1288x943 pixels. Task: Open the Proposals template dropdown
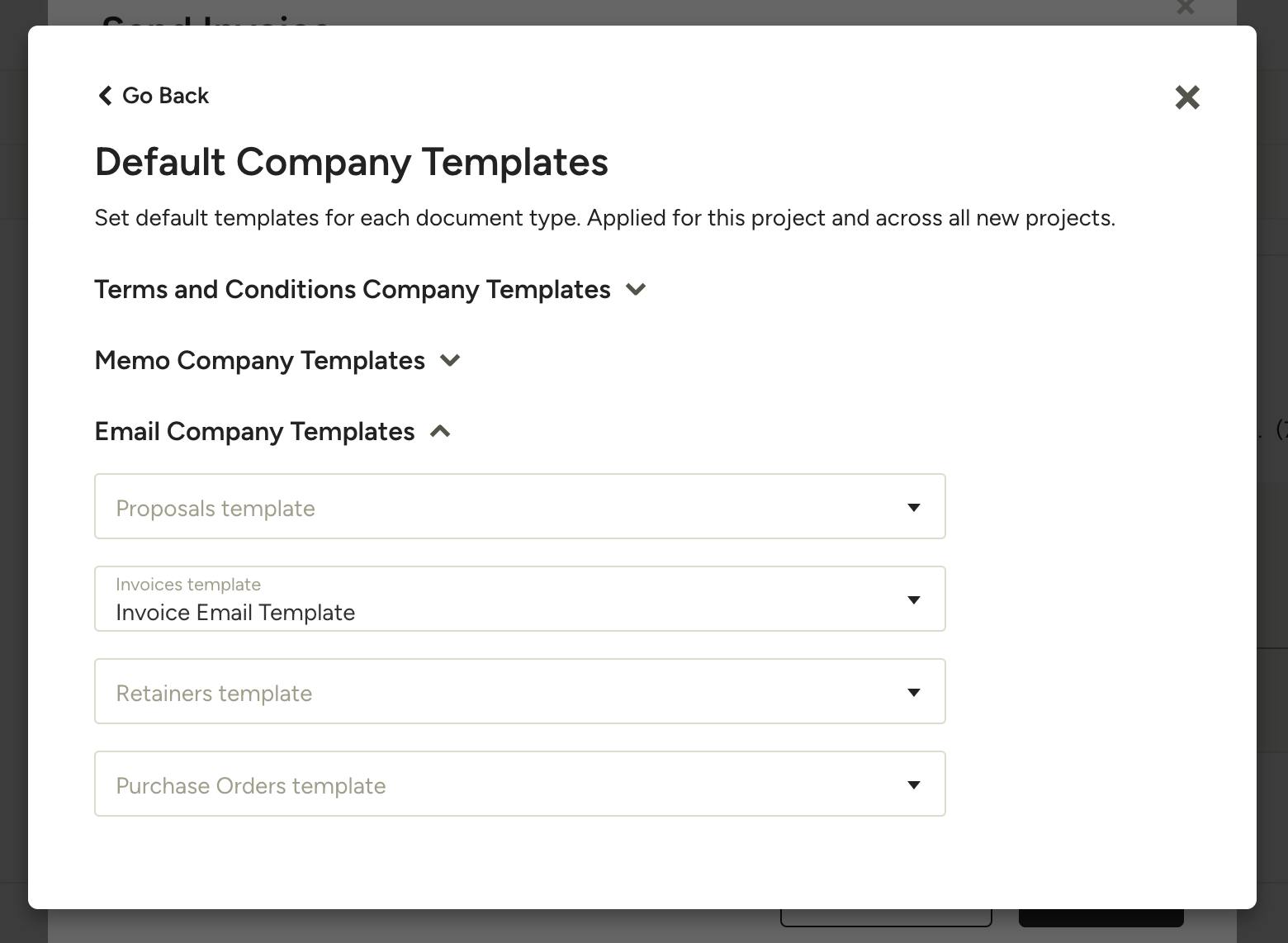(x=519, y=506)
